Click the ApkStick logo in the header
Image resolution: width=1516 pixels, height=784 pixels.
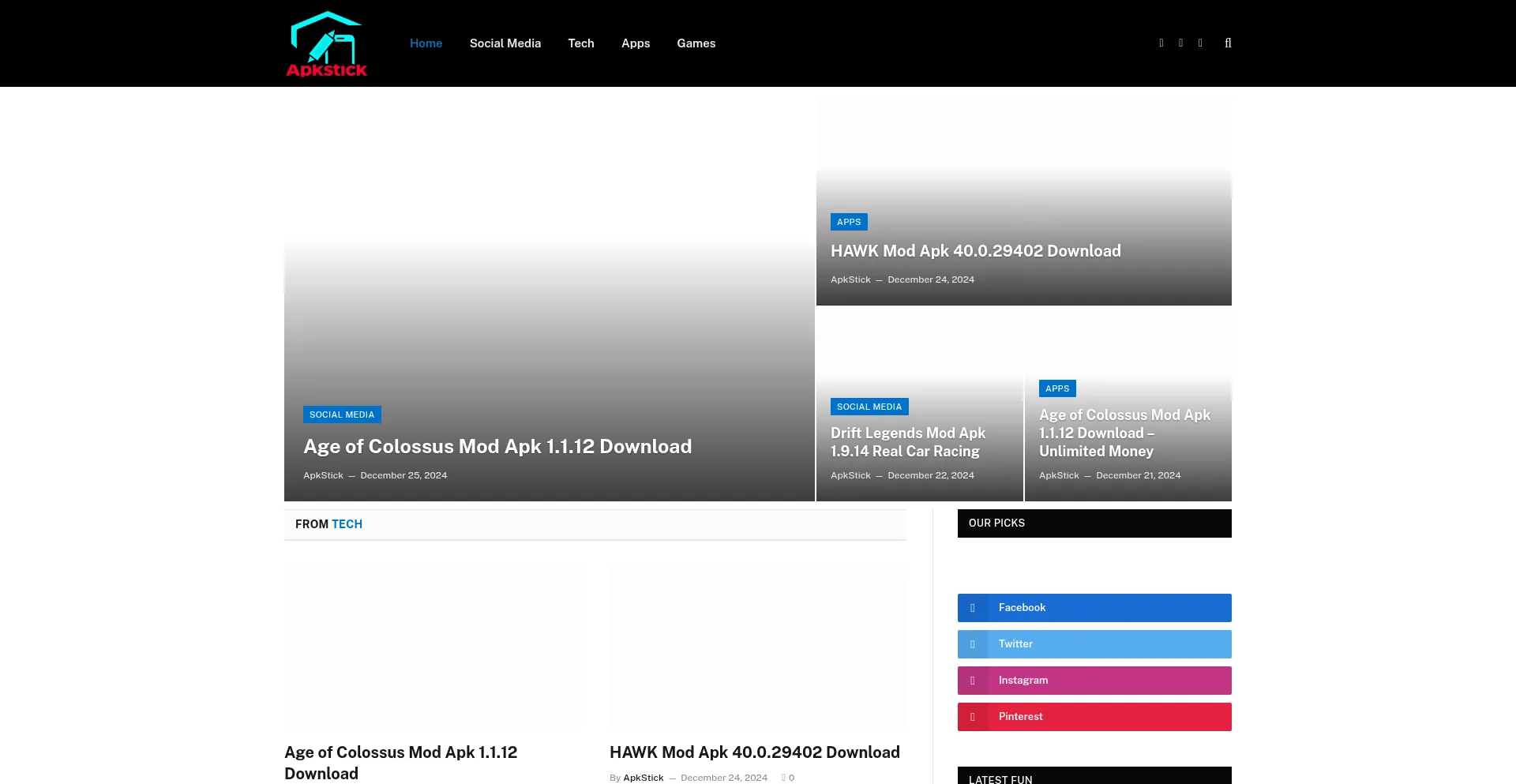tap(327, 43)
